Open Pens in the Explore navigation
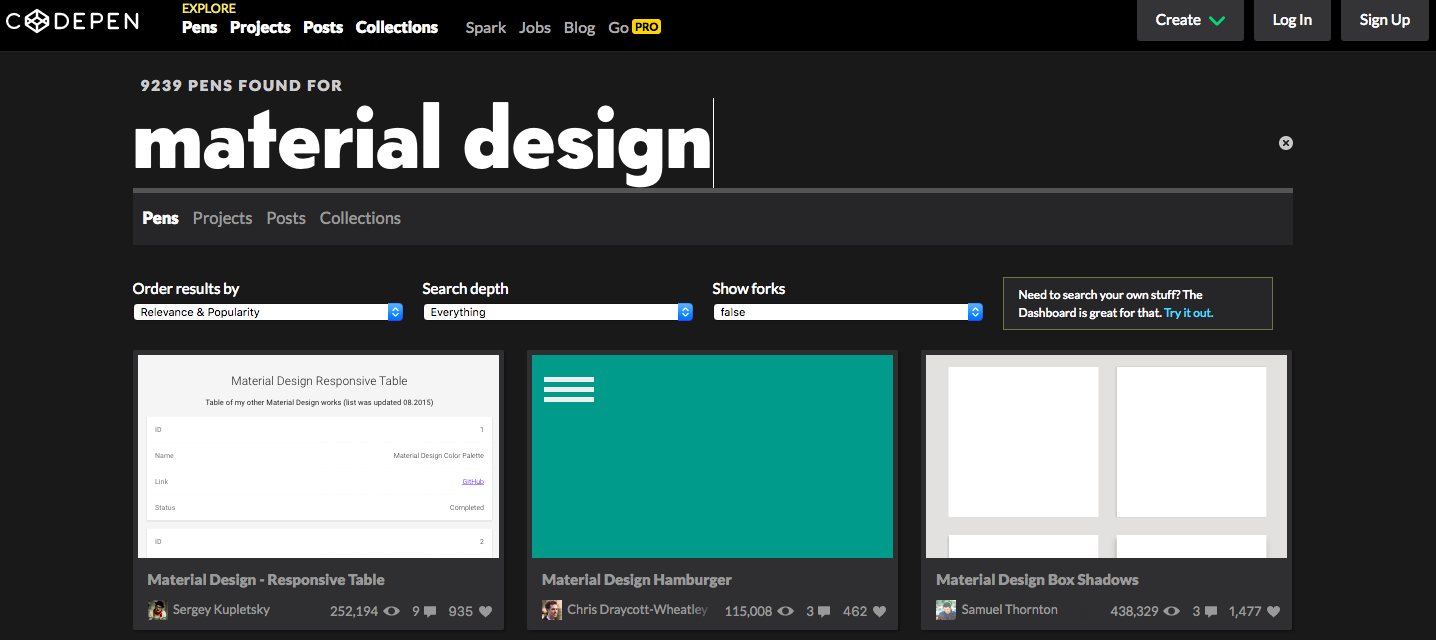1436x640 pixels. pos(199,27)
